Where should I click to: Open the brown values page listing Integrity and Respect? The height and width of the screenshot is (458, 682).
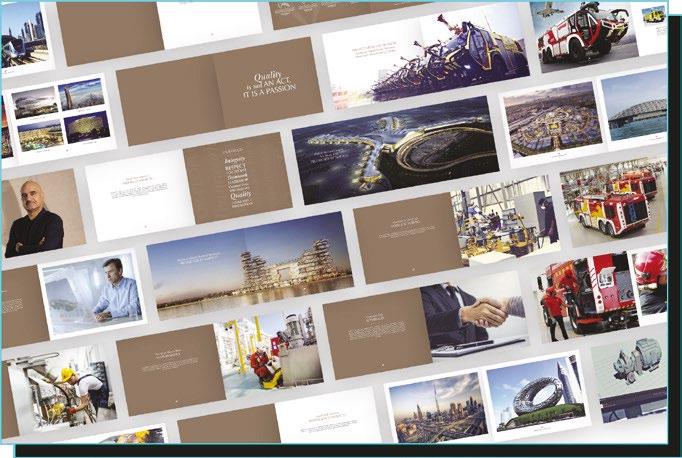click(x=238, y=178)
